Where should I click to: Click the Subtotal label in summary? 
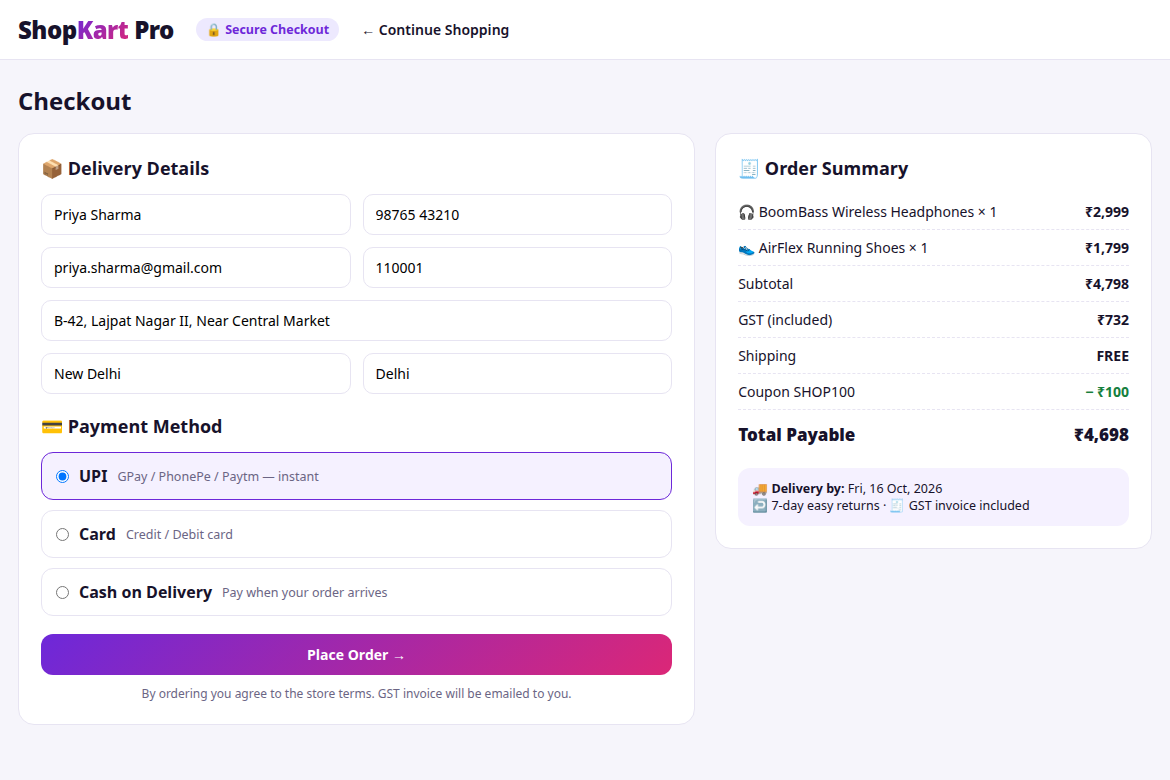[x=766, y=284]
